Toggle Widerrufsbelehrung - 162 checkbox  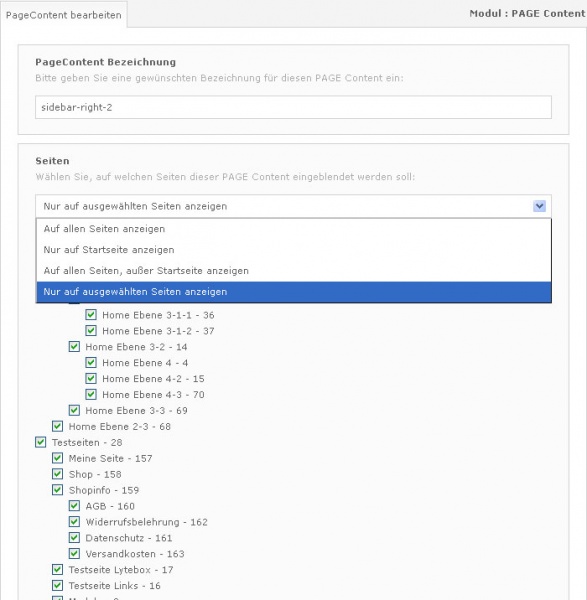(x=74, y=522)
